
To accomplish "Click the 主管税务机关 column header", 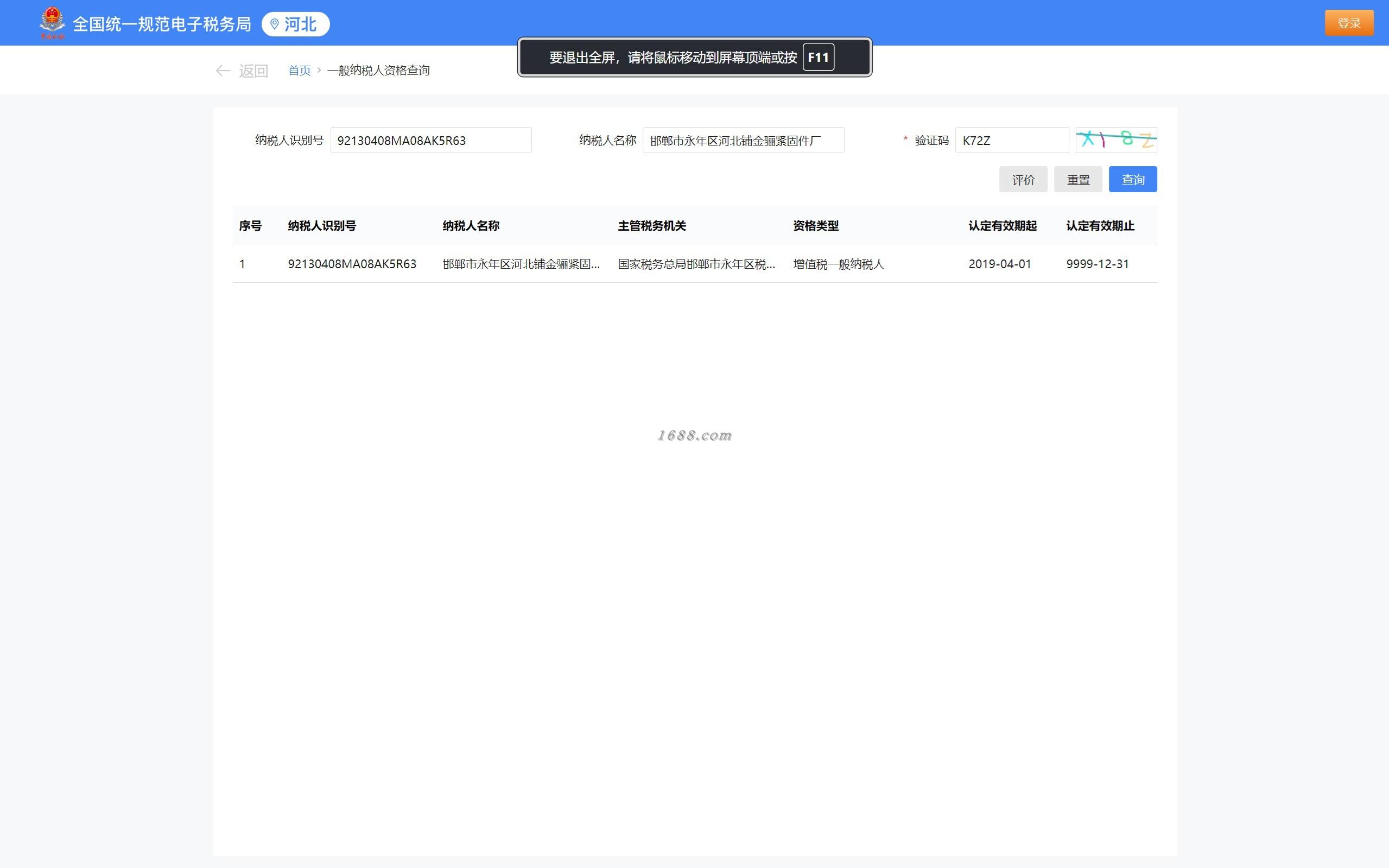I will pyautogui.click(x=651, y=226).
